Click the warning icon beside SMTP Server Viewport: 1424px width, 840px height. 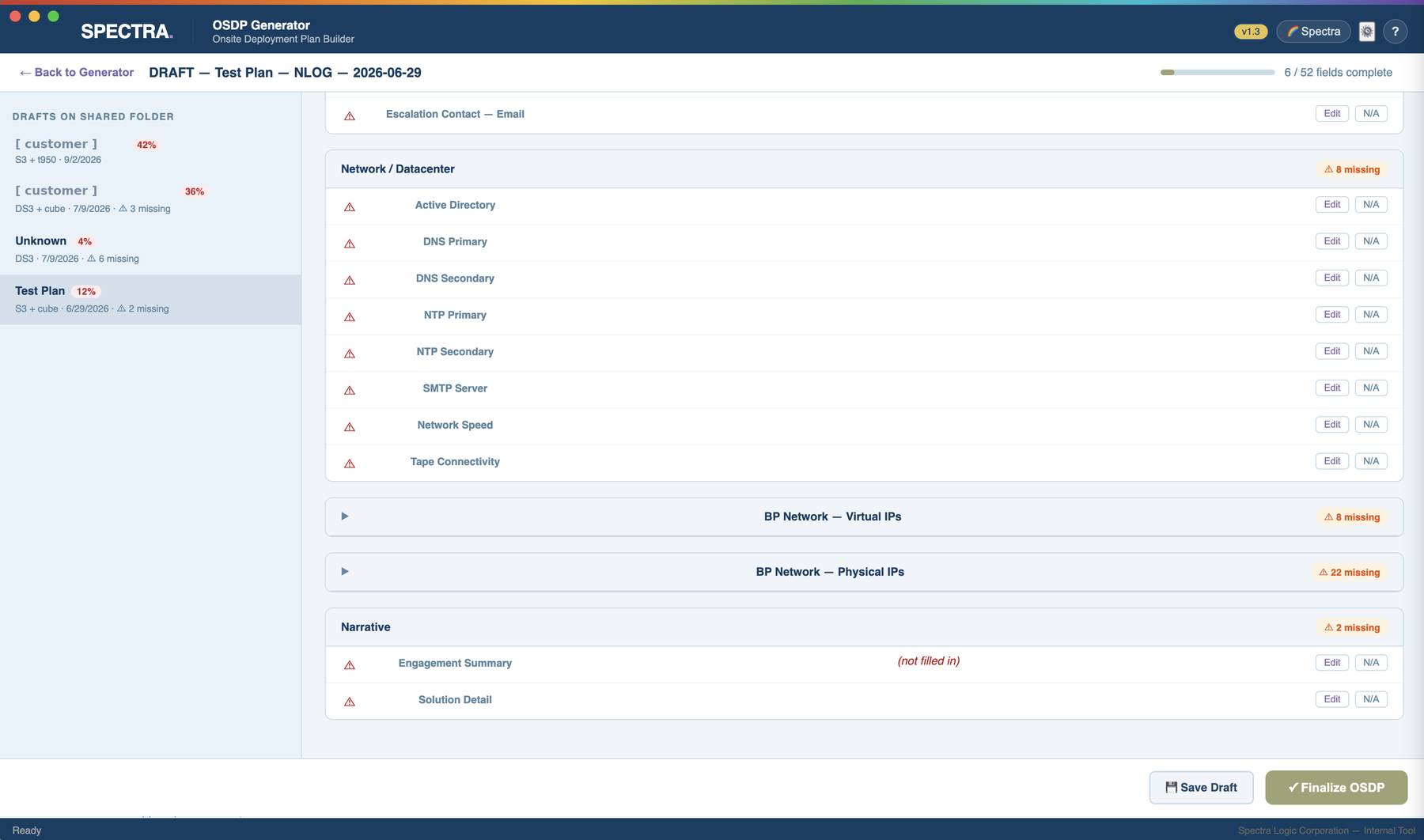350,391
